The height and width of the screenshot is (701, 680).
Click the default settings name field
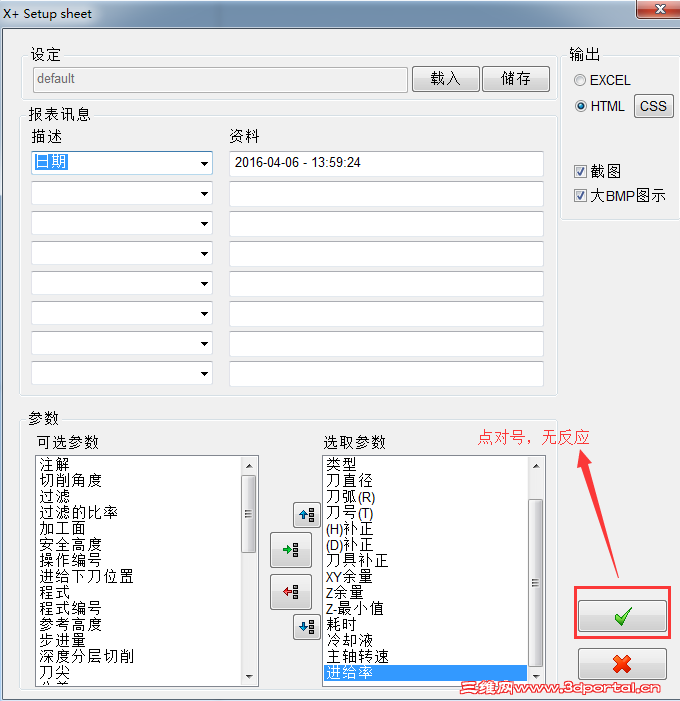220,80
